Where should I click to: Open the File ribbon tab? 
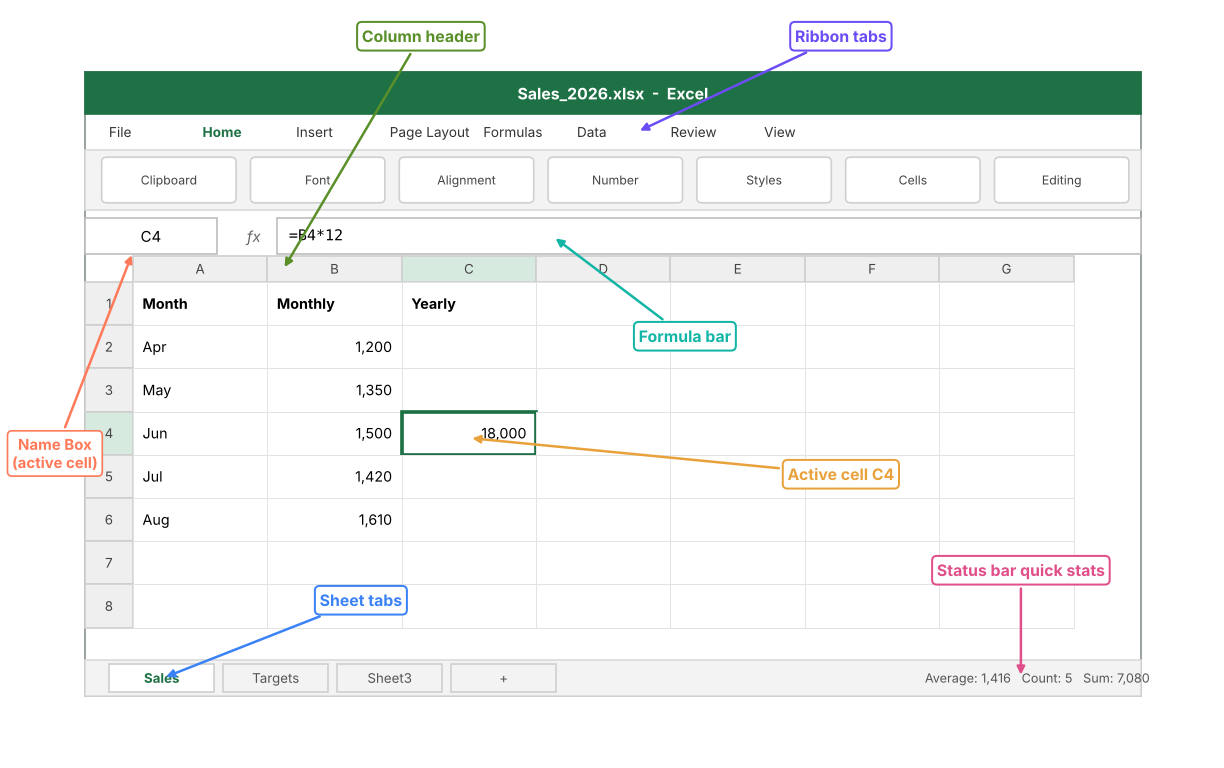120,132
